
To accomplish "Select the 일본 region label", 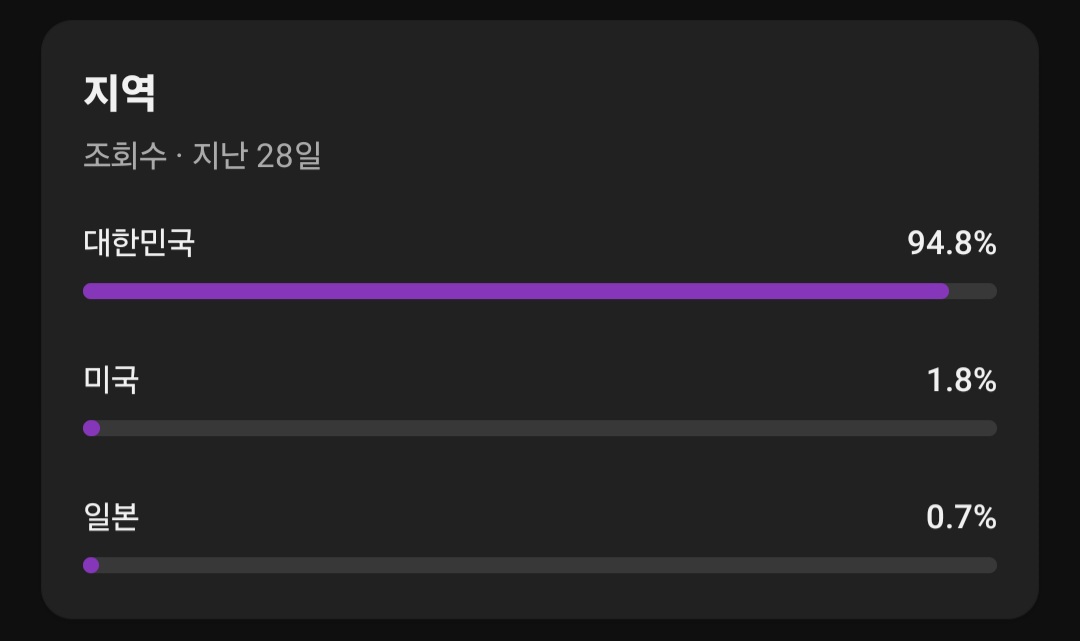I will tap(110, 517).
